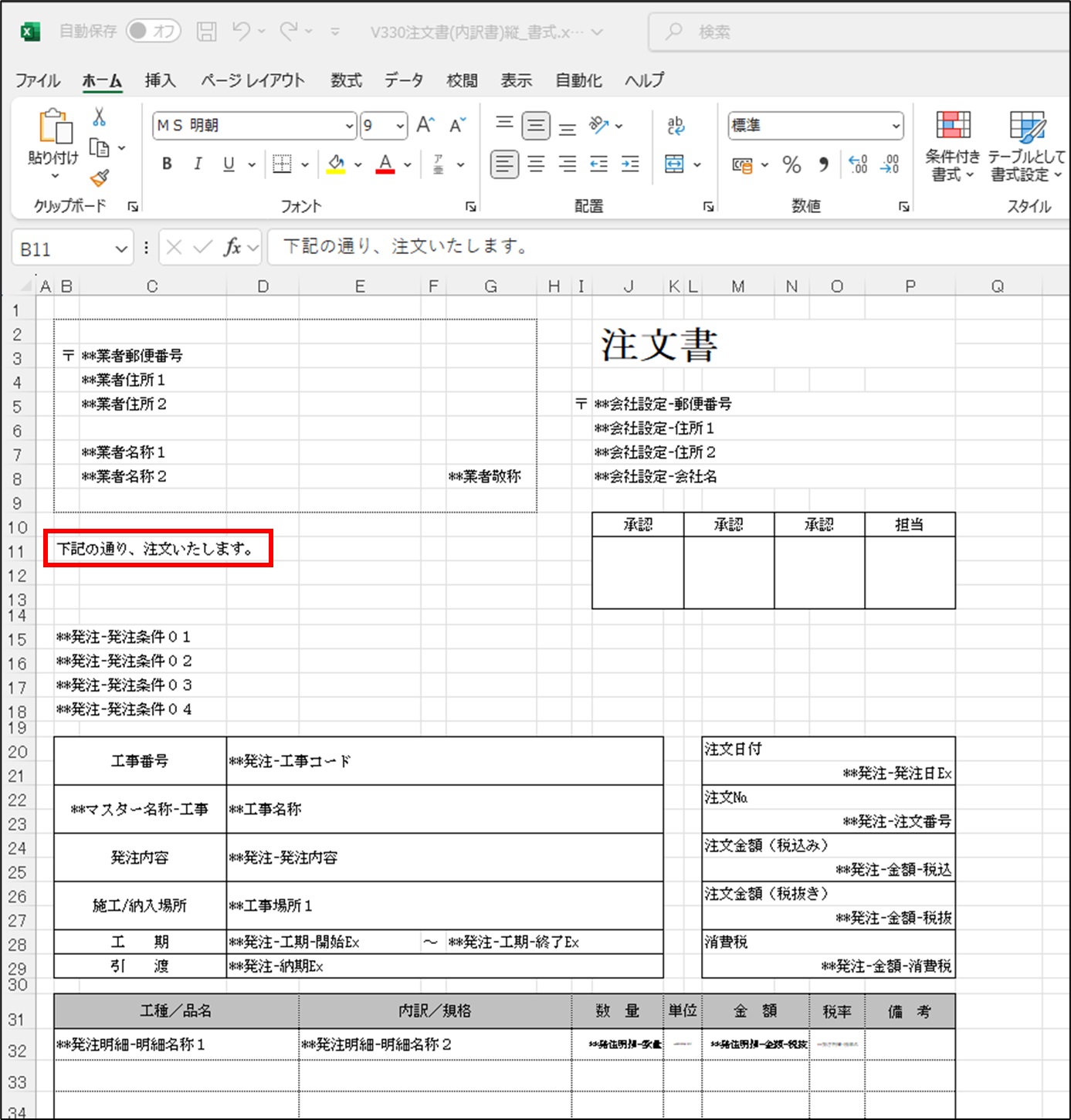Click Format as Table button
The image size is (1071, 1120).
tap(1027, 147)
